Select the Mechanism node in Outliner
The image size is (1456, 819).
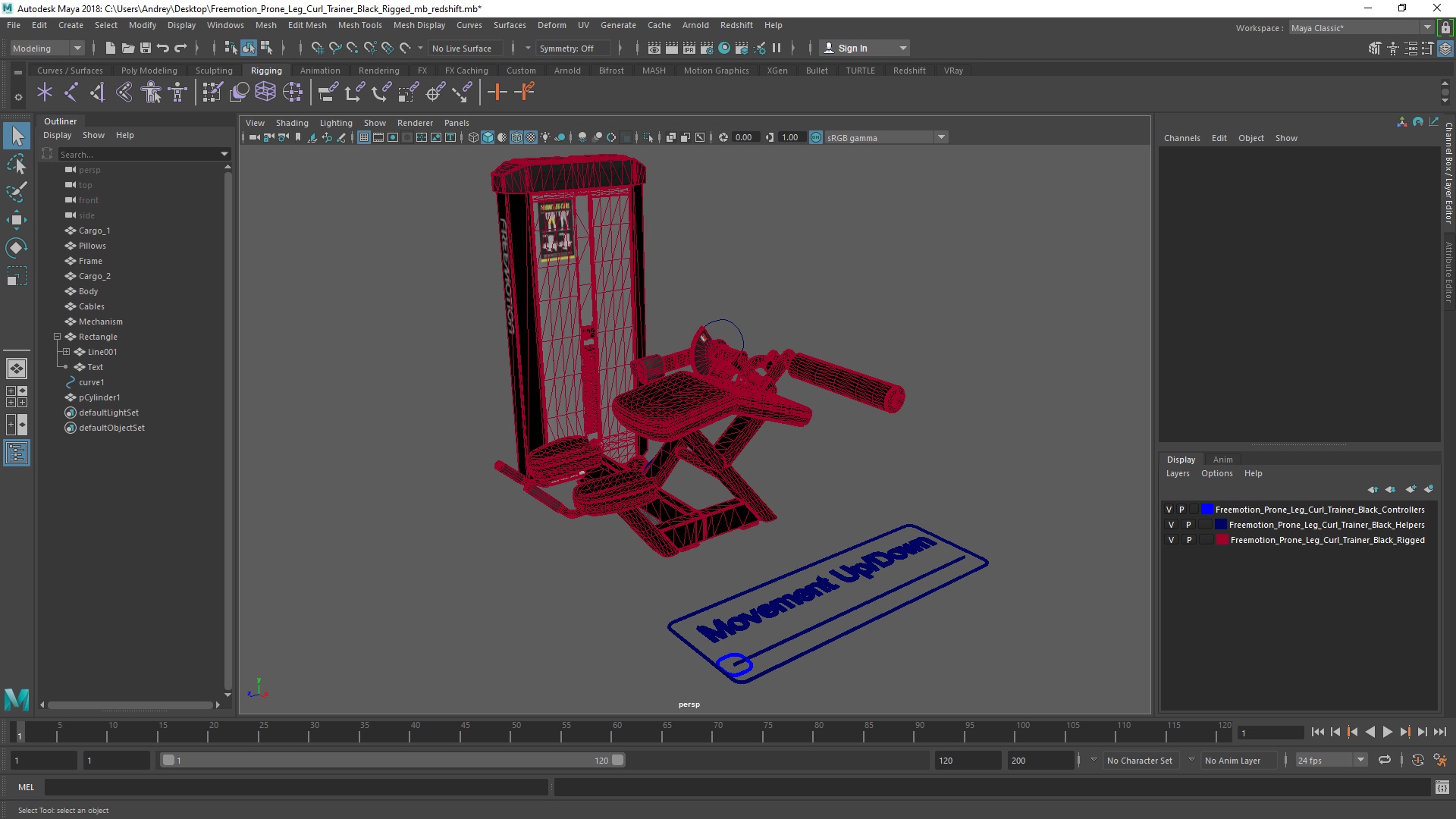pos(100,322)
